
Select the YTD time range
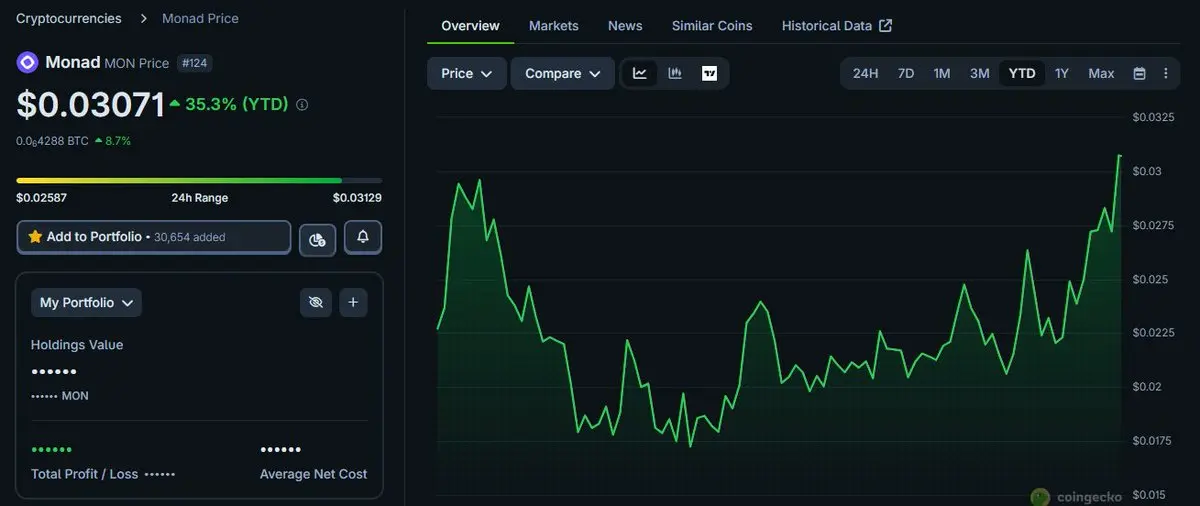coord(1022,73)
